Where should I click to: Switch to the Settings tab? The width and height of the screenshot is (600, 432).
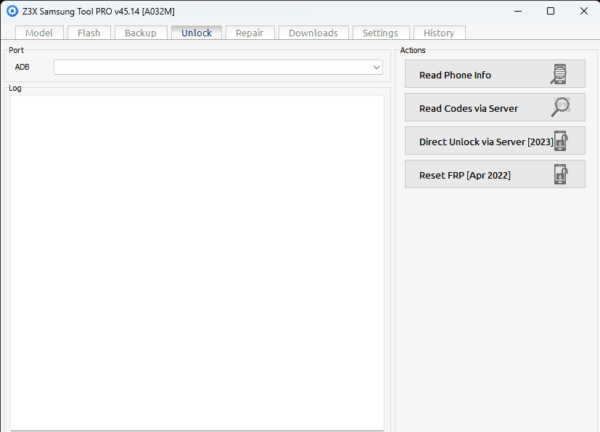pyautogui.click(x=380, y=33)
